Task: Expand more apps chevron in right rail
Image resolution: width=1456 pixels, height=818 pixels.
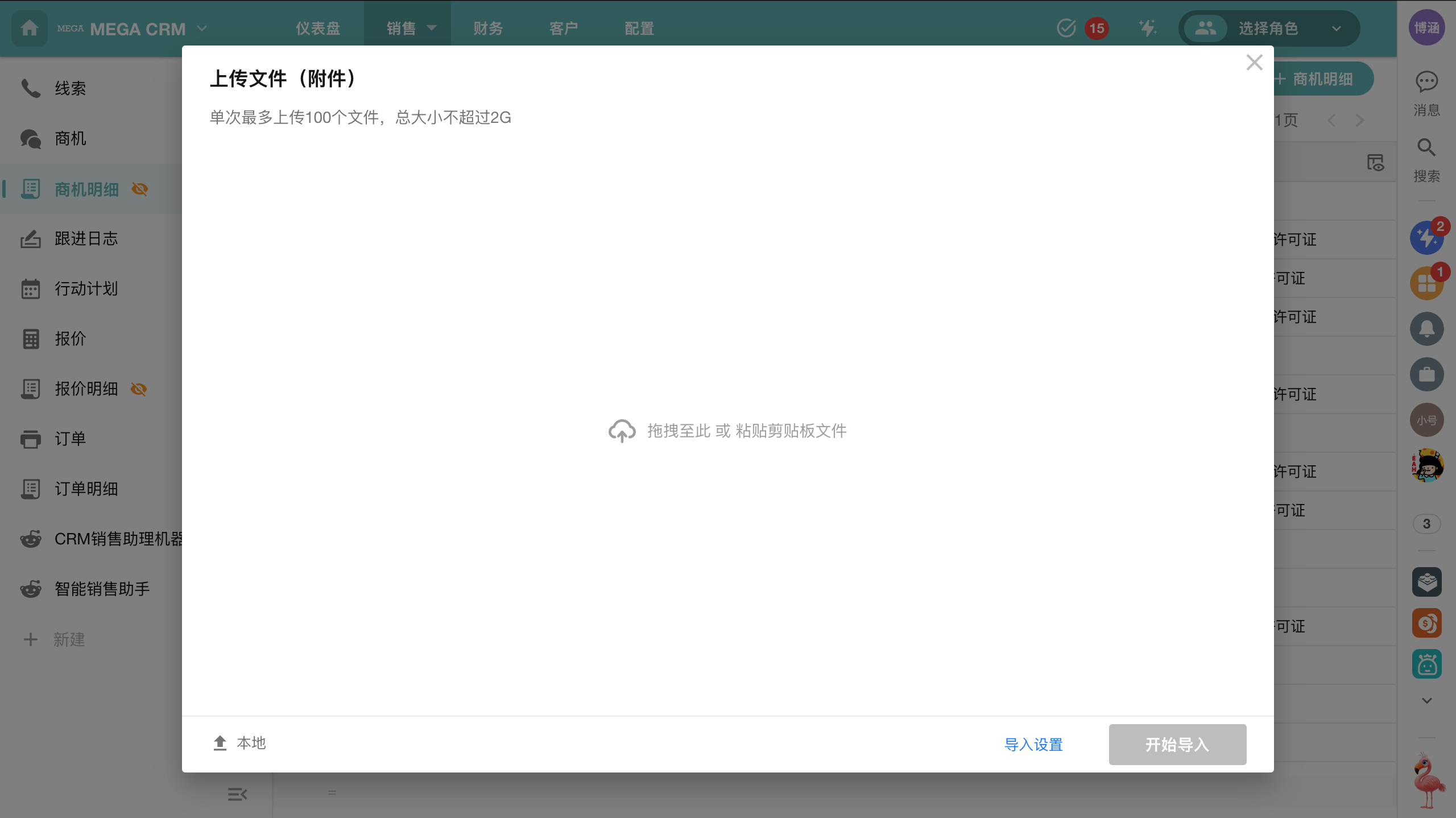Action: 1426,701
